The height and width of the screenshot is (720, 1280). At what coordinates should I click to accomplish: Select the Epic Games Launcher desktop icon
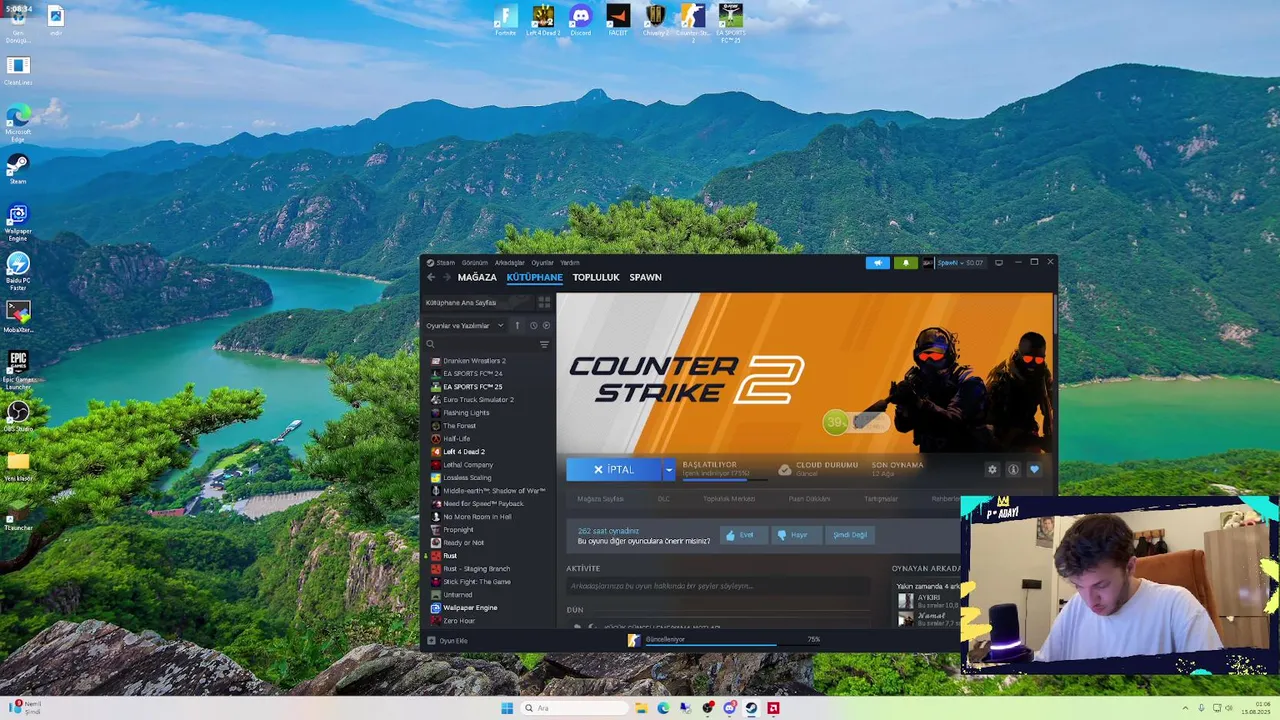coord(18,370)
